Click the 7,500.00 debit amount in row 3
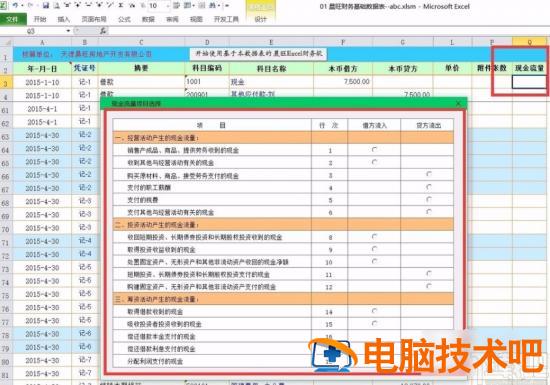Viewport: 550px width, 385px height. click(343, 82)
